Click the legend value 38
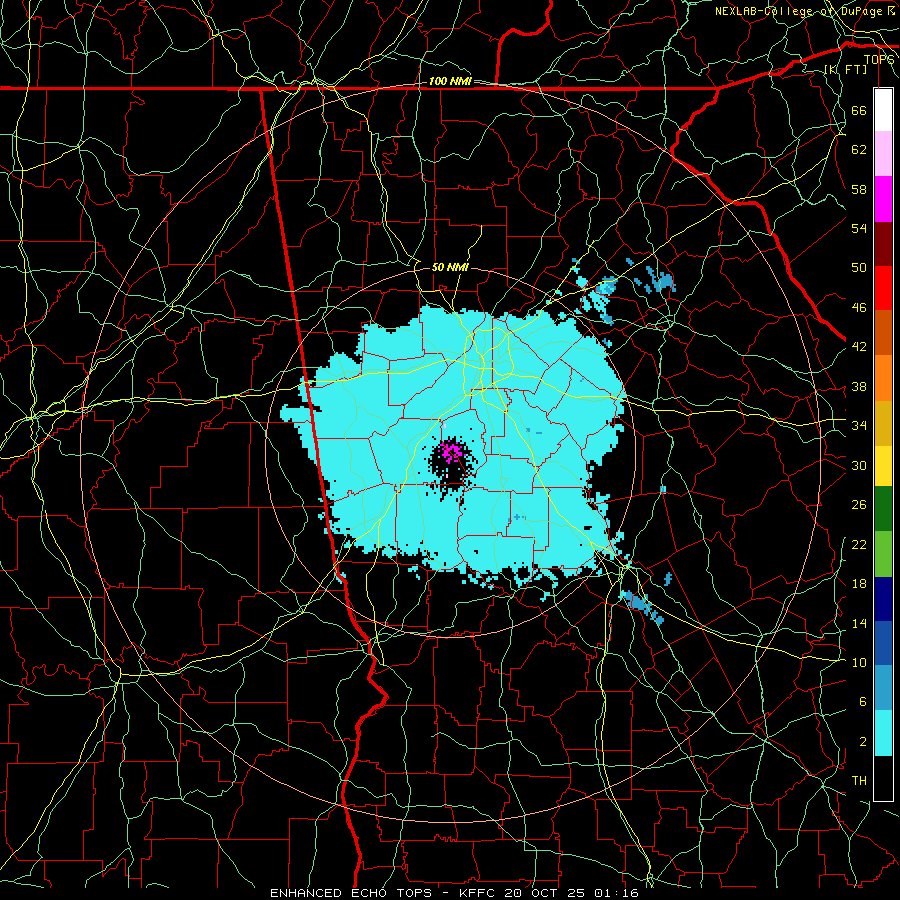The height and width of the screenshot is (900, 900). tap(859, 386)
